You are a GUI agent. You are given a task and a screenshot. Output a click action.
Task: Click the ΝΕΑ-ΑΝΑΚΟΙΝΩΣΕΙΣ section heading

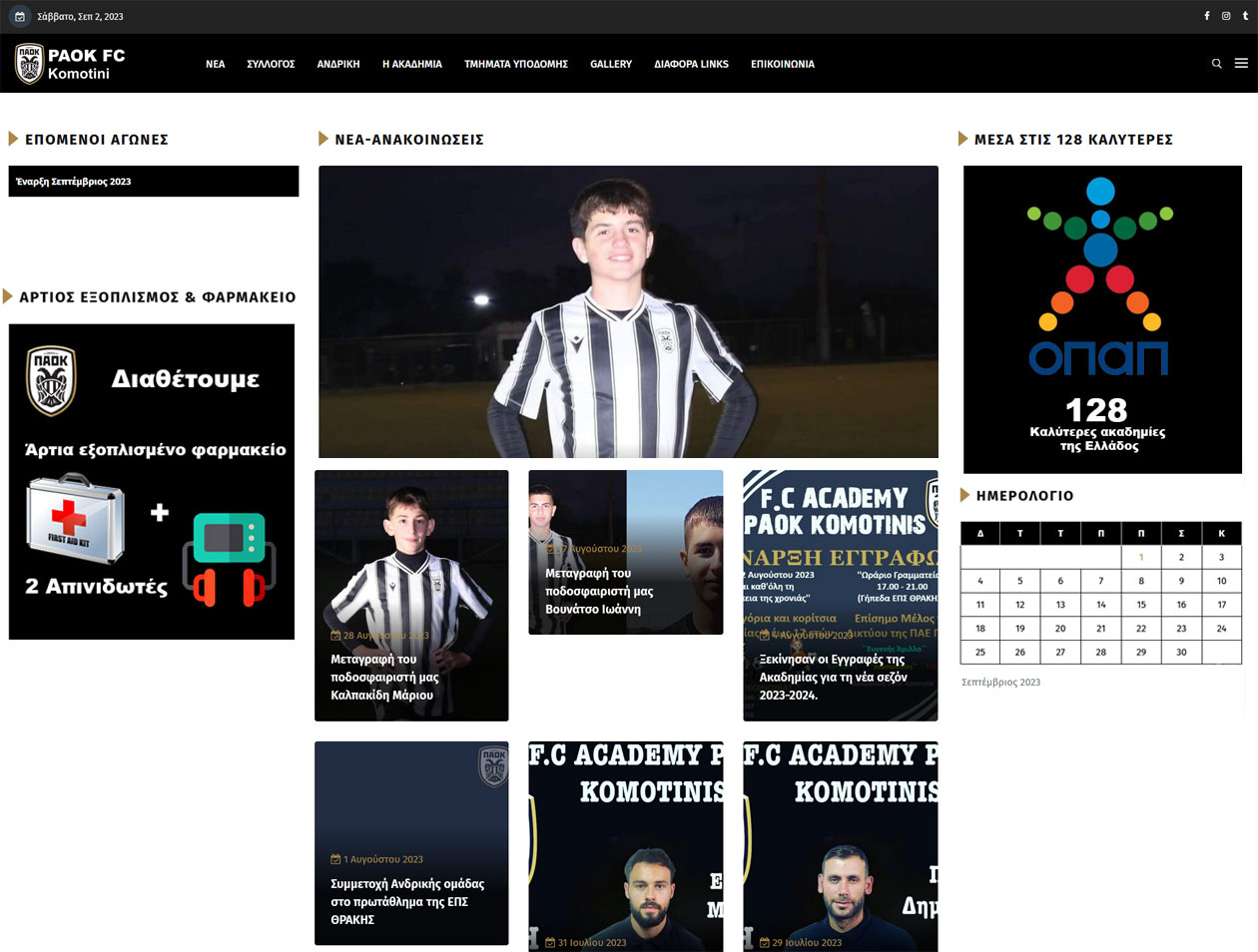(x=409, y=140)
